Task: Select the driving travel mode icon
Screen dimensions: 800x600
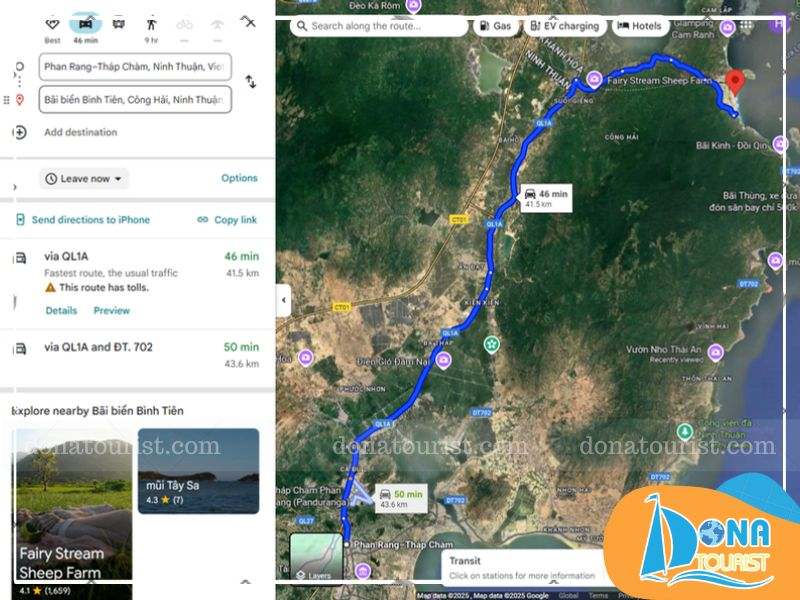Action: [x=86, y=24]
